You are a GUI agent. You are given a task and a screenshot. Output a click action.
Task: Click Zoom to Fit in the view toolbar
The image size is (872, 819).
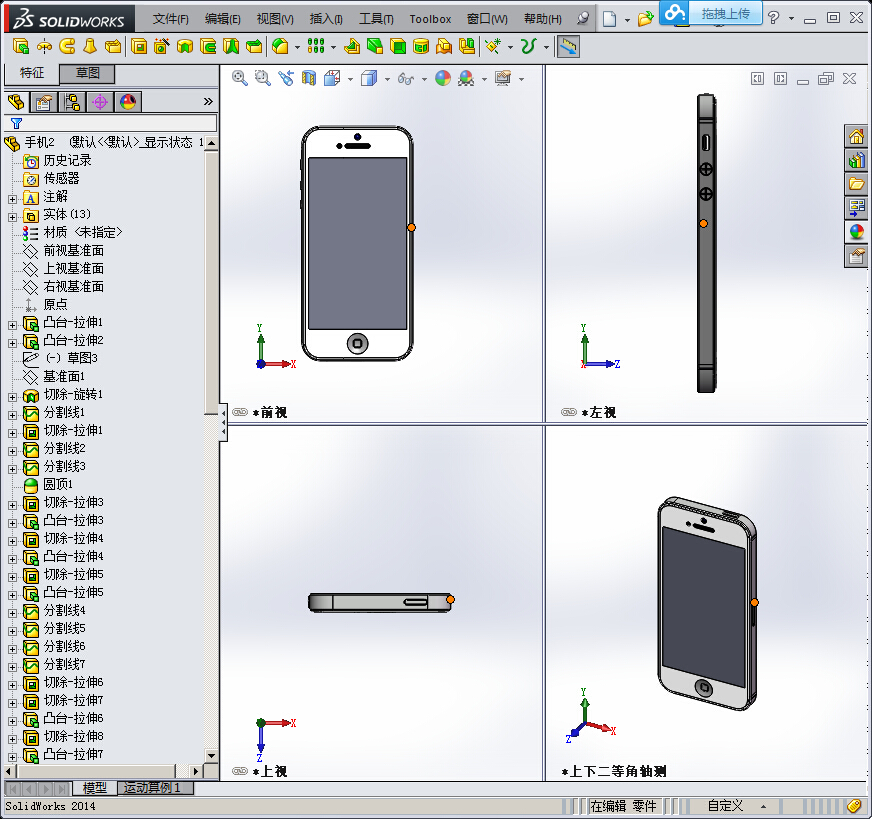pyautogui.click(x=240, y=78)
